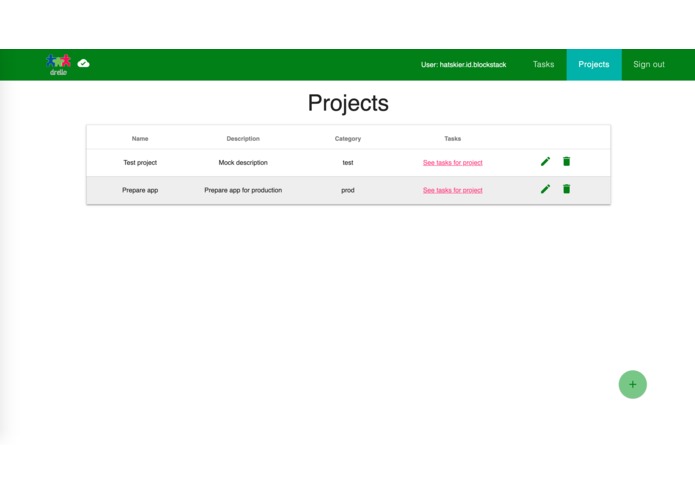This screenshot has width=695, height=494.
Task: Click the dretlo logo in the header
Action: tap(58, 65)
